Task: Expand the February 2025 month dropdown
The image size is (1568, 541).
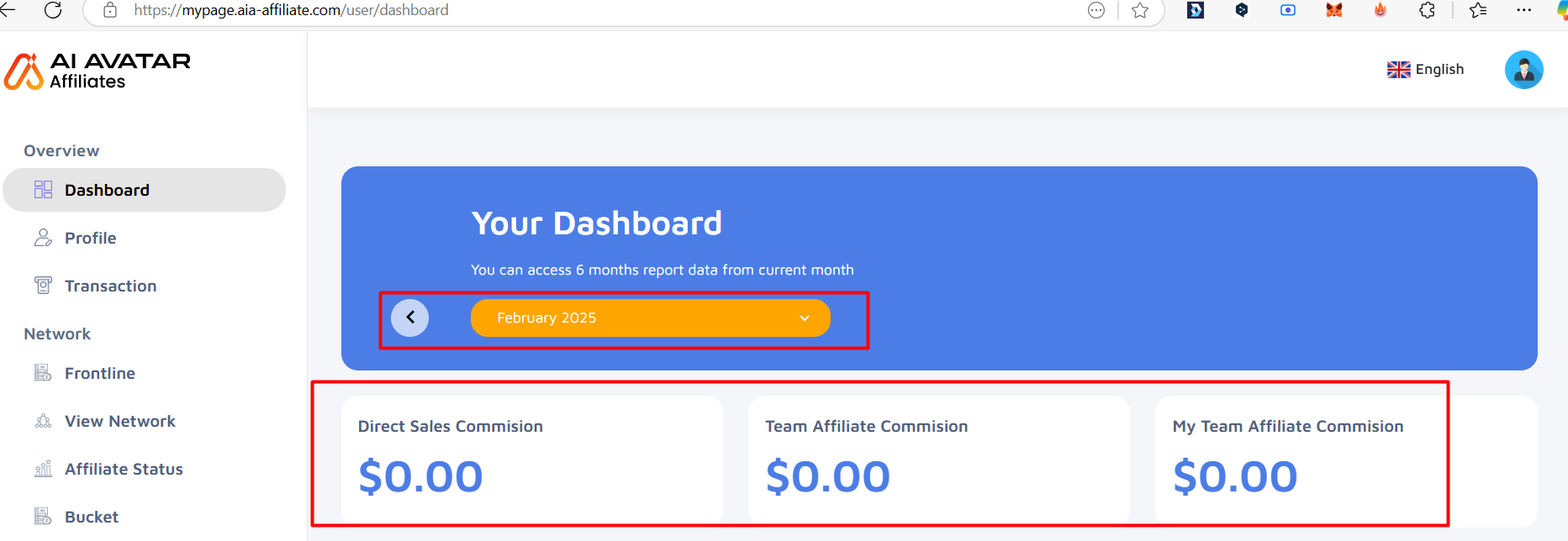Action: 650,318
